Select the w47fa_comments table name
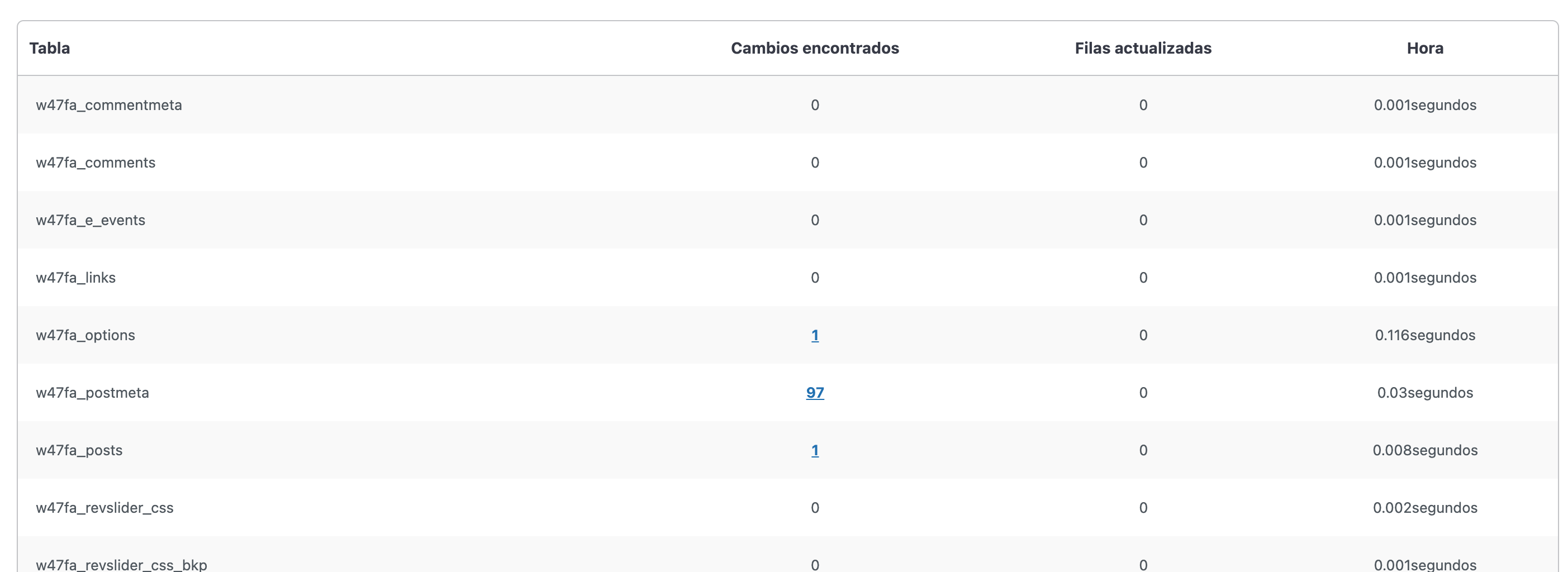This screenshot has width=1568, height=572. click(x=96, y=163)
